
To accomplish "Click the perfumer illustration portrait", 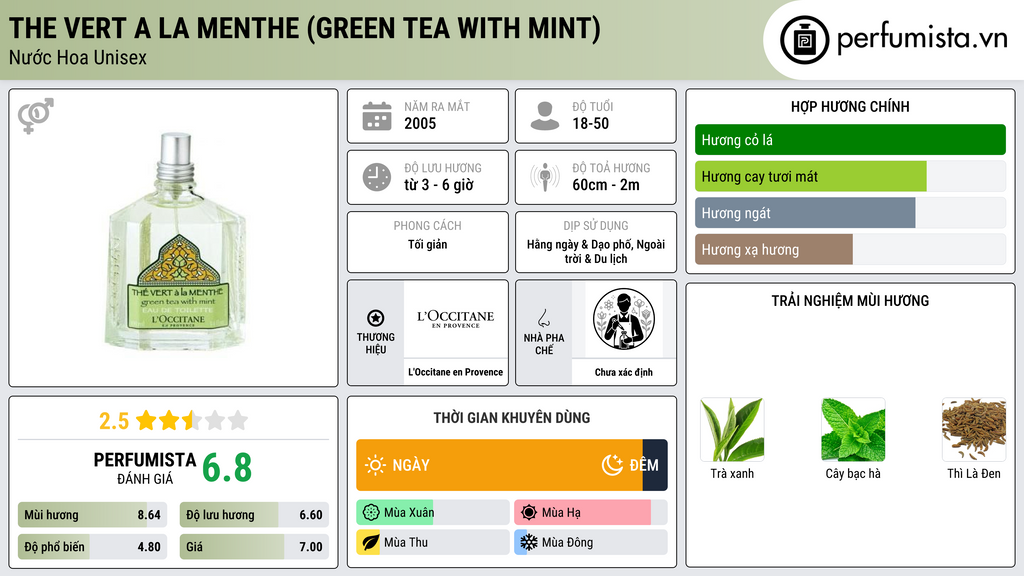I will tap(624, 319).
